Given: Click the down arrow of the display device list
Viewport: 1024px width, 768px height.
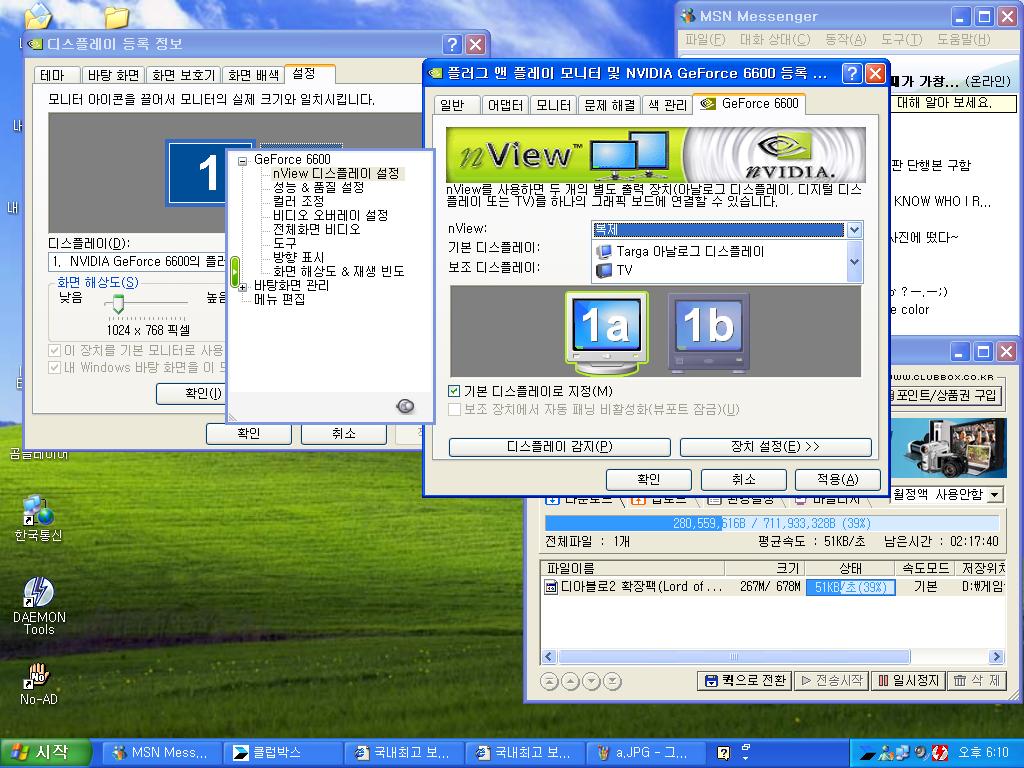Looking at the screenshot, I should click(854, 261).
